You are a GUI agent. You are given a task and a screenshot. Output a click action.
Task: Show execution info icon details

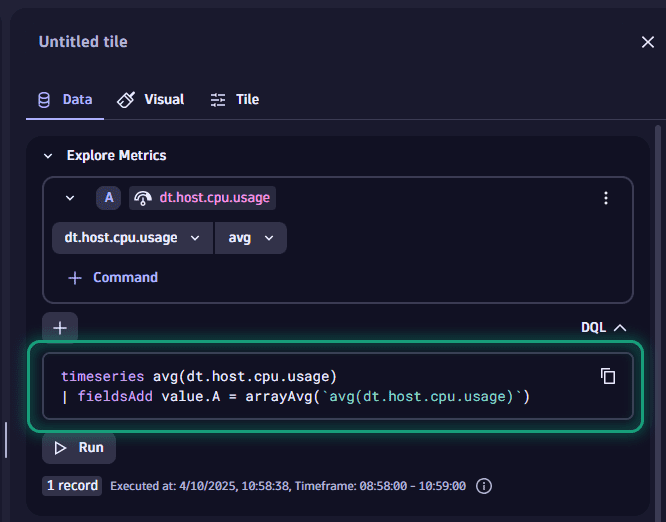484,486
